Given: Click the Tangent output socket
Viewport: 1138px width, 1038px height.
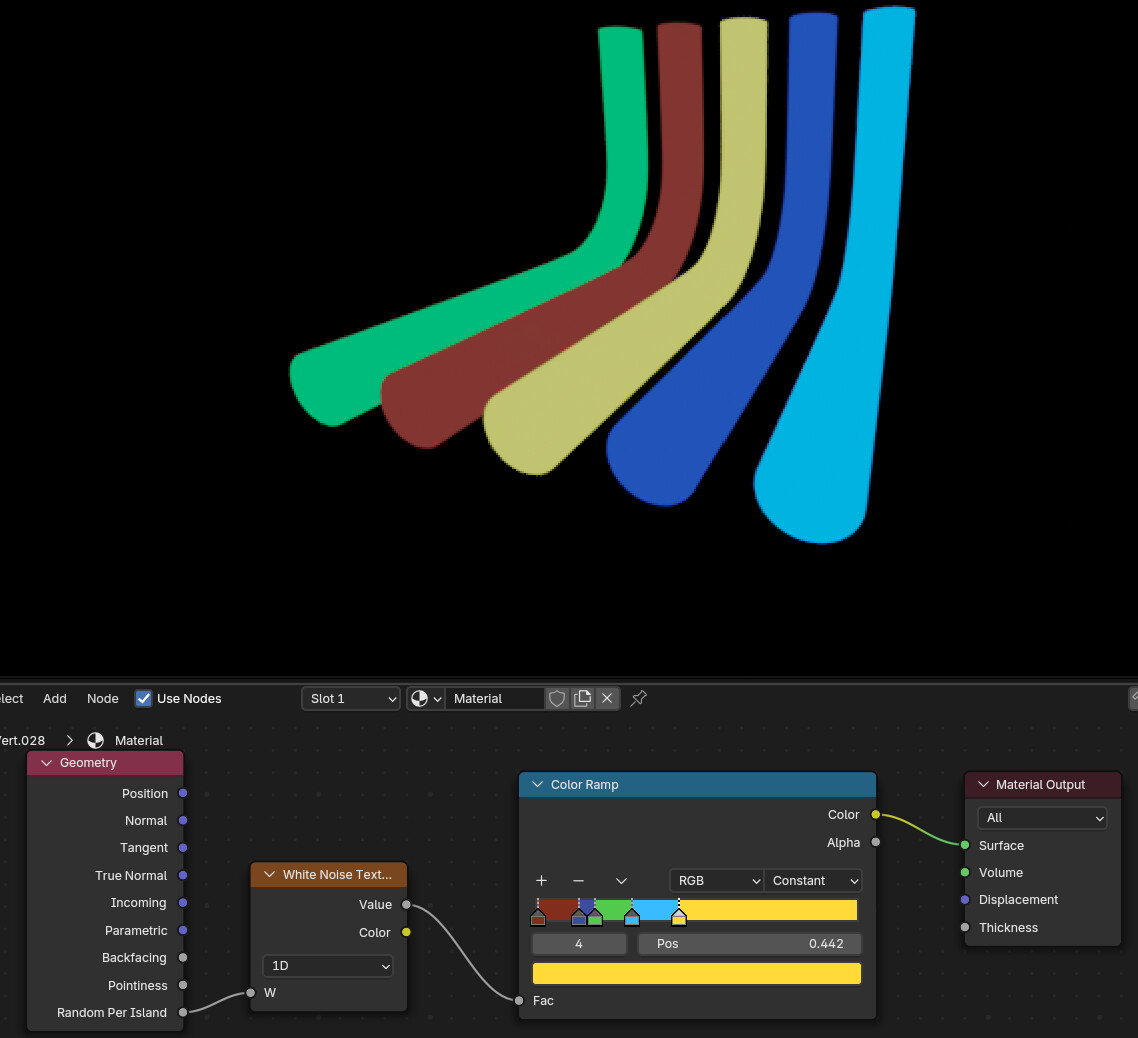Looking at the screenshot, I should (183, 848).
